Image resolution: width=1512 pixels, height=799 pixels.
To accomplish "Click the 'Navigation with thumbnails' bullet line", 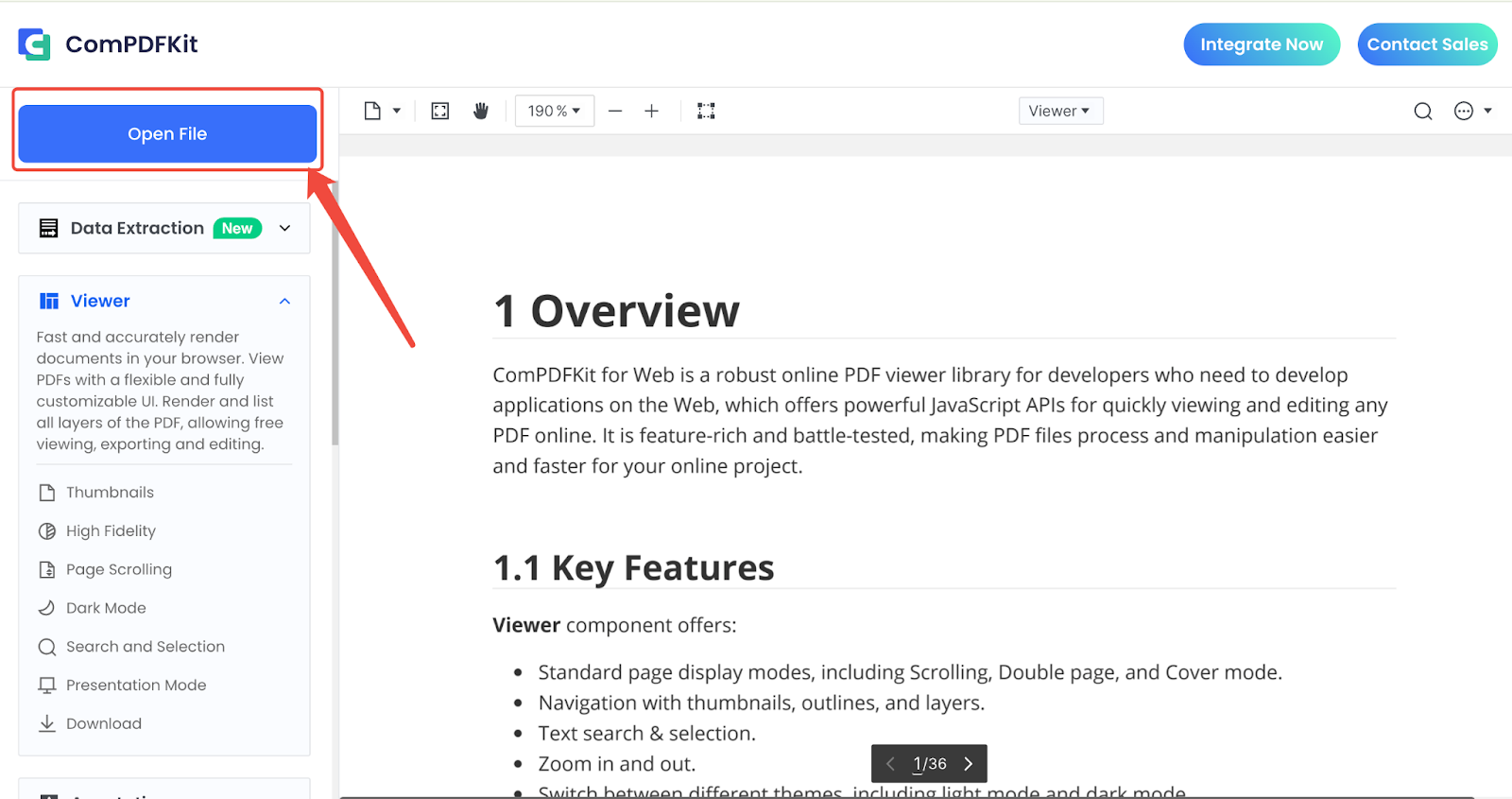I will (x=762, y=703).
